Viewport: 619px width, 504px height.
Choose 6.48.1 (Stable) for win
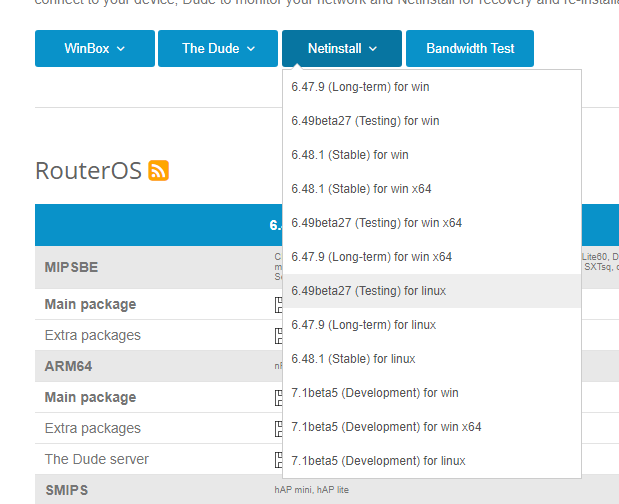[432, 155]
